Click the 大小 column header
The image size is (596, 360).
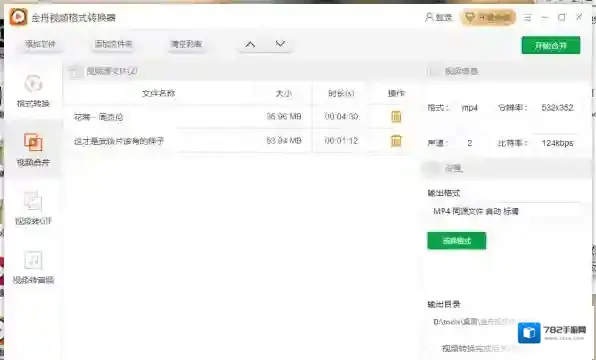point(284,94)
